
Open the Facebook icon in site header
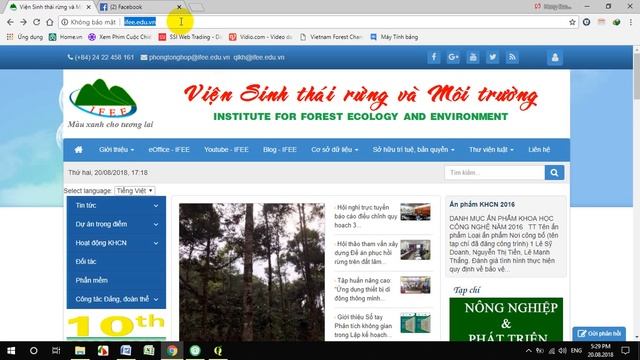pyautogui.click(x=433, y=57)
